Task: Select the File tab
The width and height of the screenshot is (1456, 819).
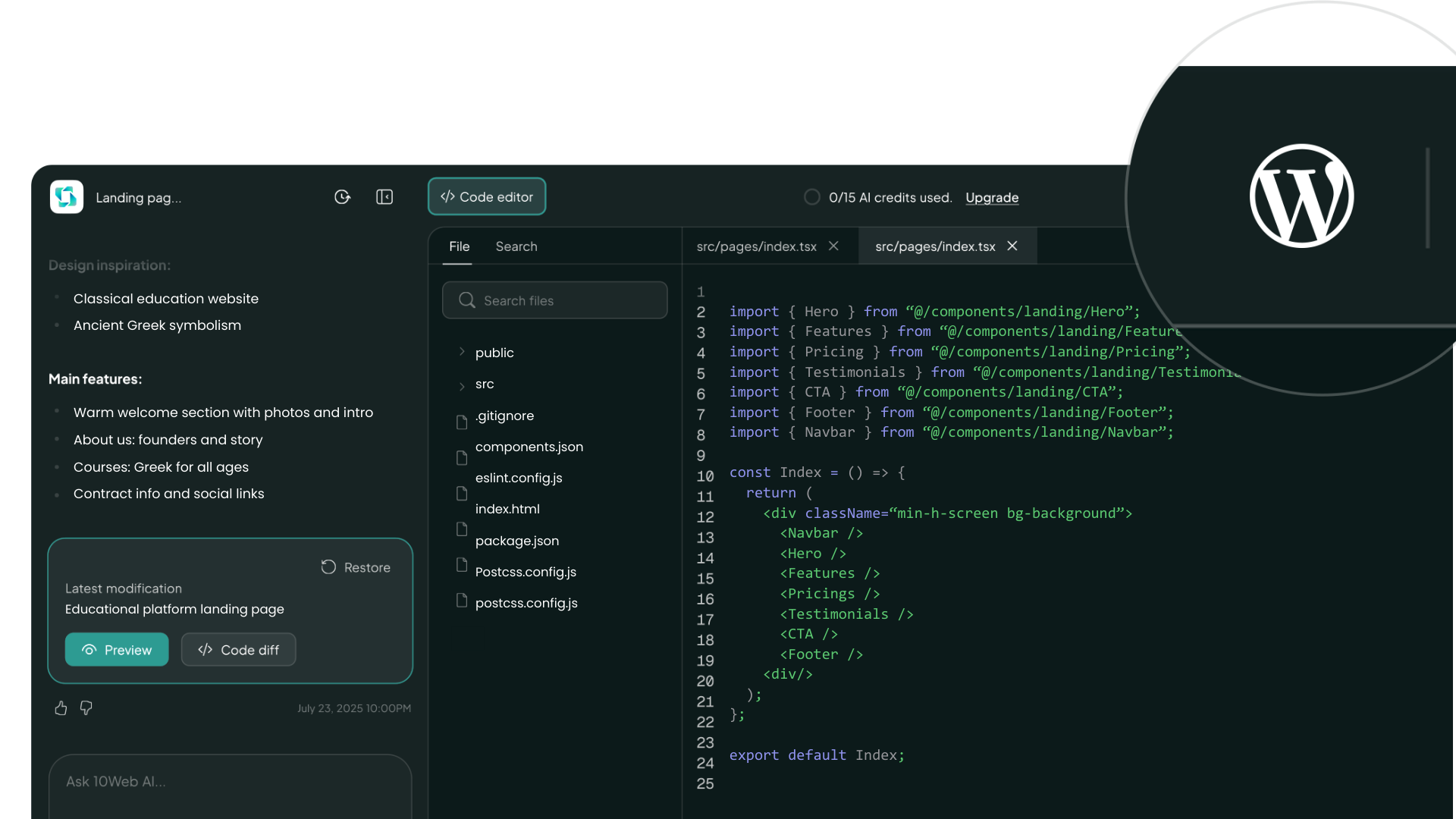Action: 459,246
